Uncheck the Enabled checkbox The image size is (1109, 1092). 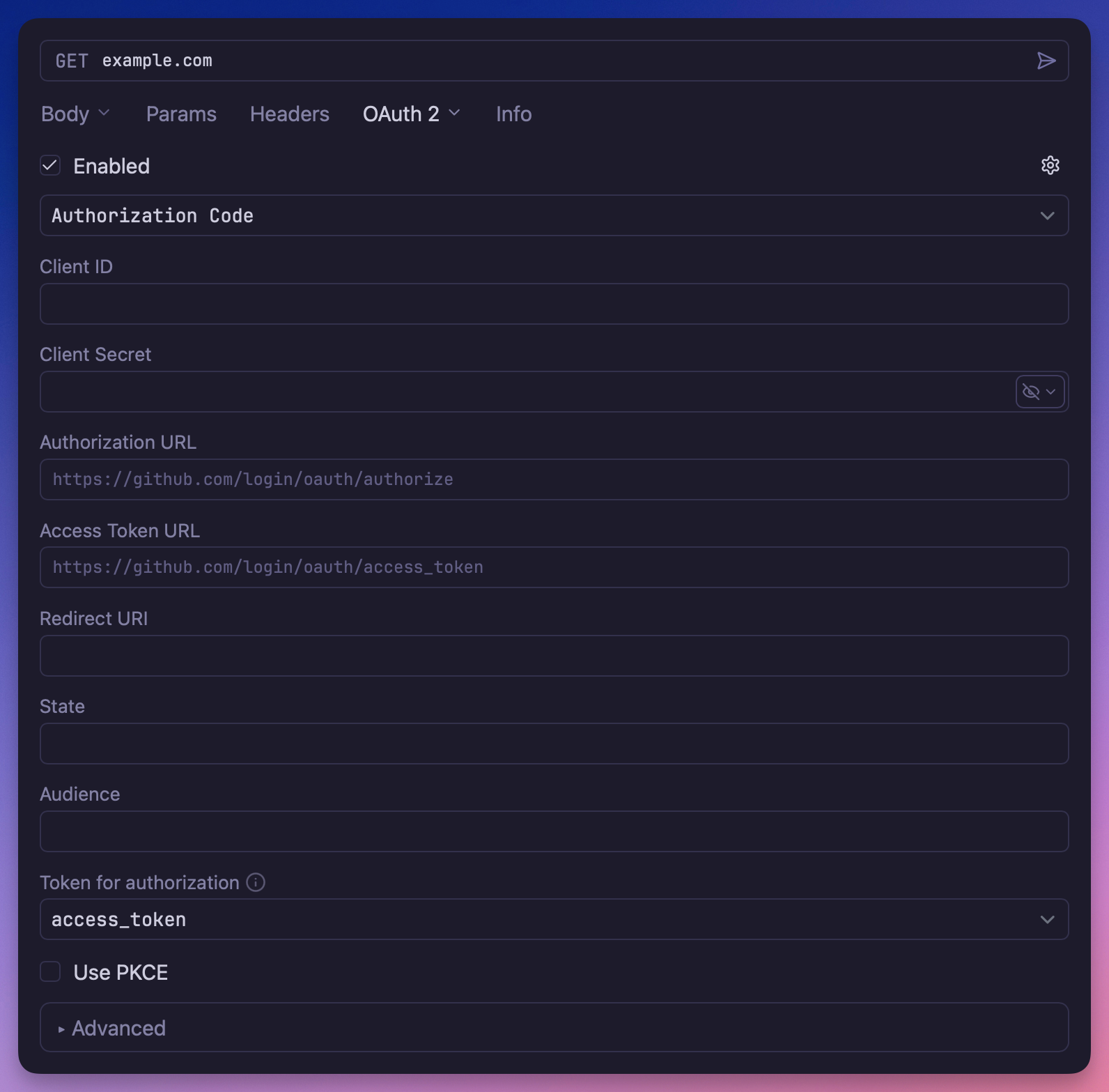[50, 165]
